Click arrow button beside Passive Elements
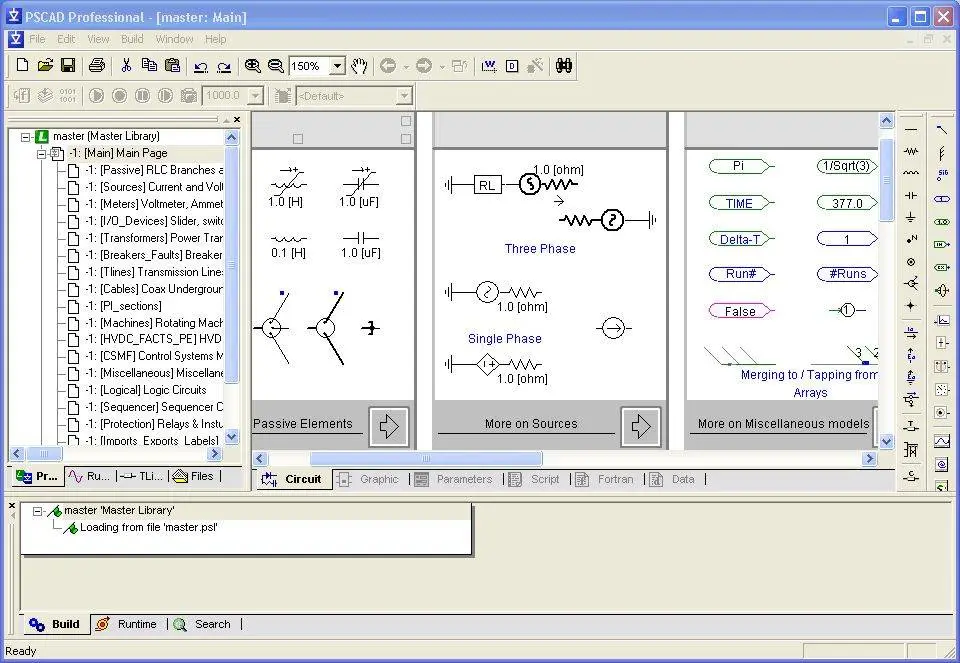Viewport: 960px width, 663px height. coord(388,426)
